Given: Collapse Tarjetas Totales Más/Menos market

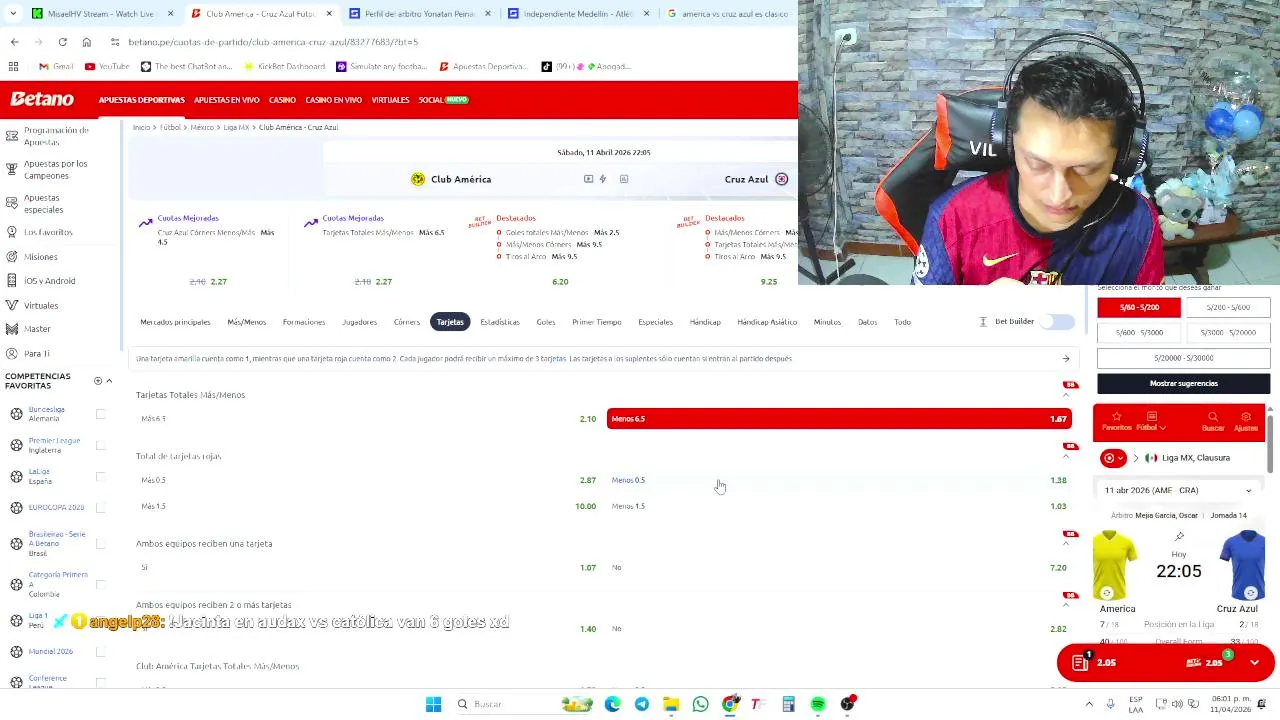Looking at the screenshot, I should (1066, 395).
